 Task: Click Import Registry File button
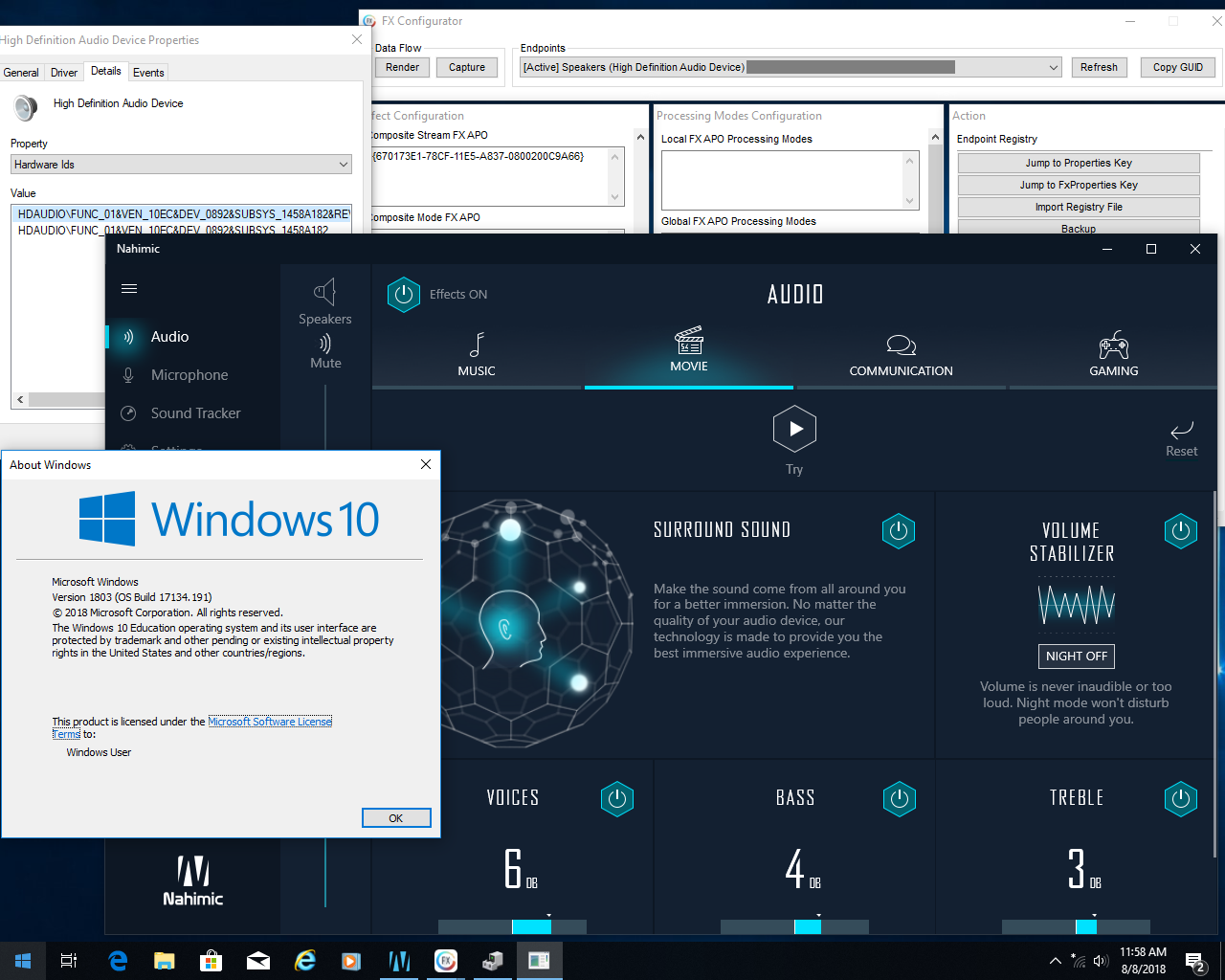[1079, 207]
